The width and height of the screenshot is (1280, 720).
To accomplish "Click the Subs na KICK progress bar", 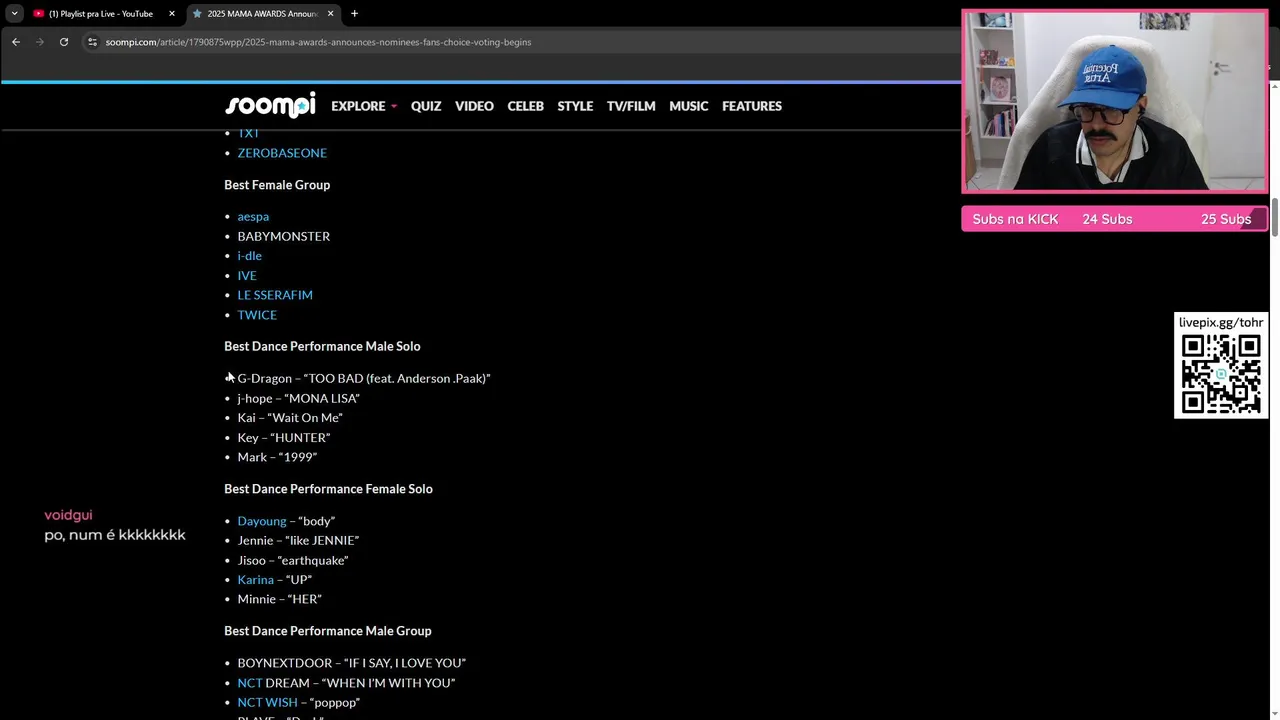I will point(1115,219).
